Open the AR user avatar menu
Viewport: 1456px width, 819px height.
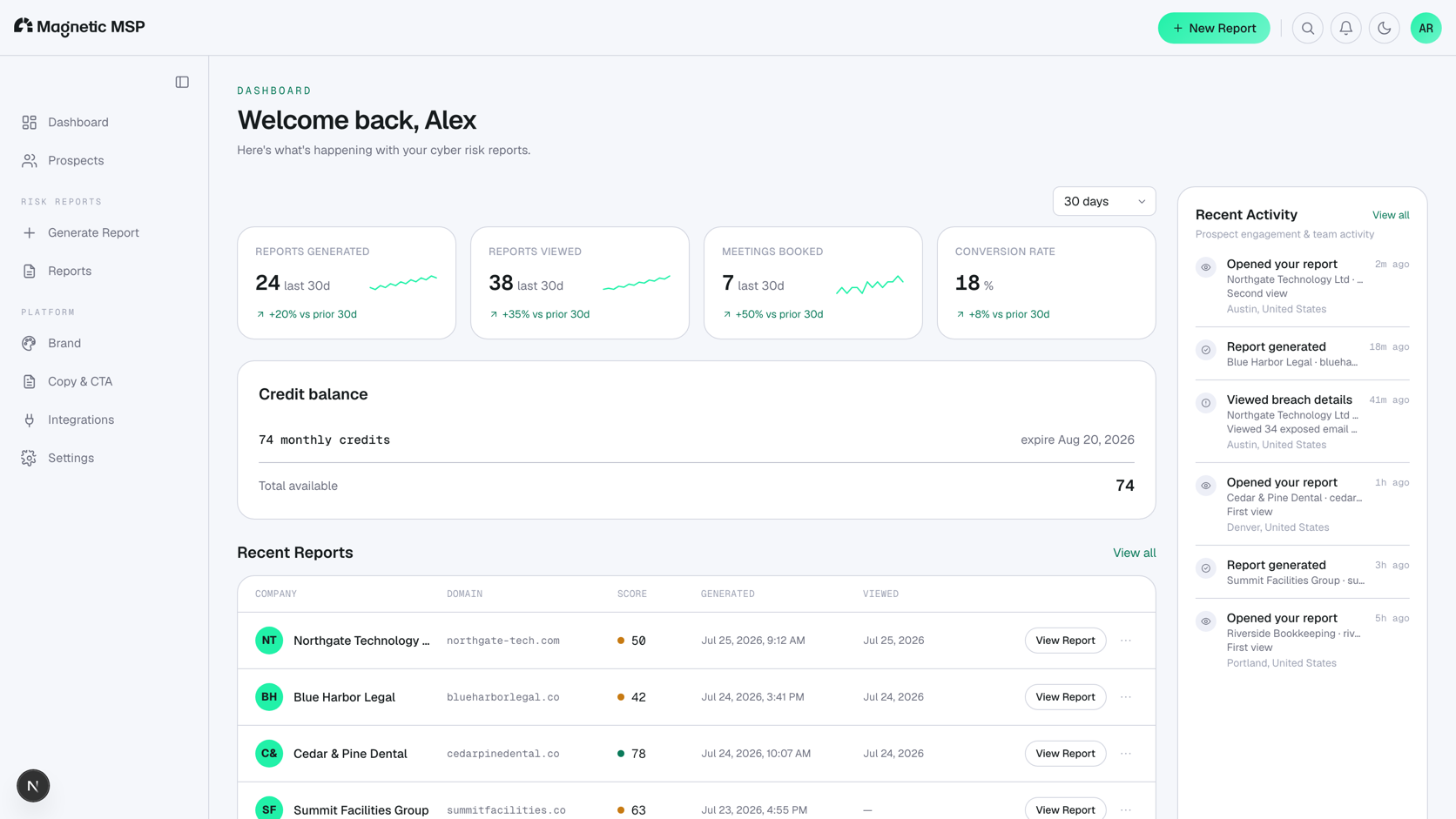(x=1426, y=28)
